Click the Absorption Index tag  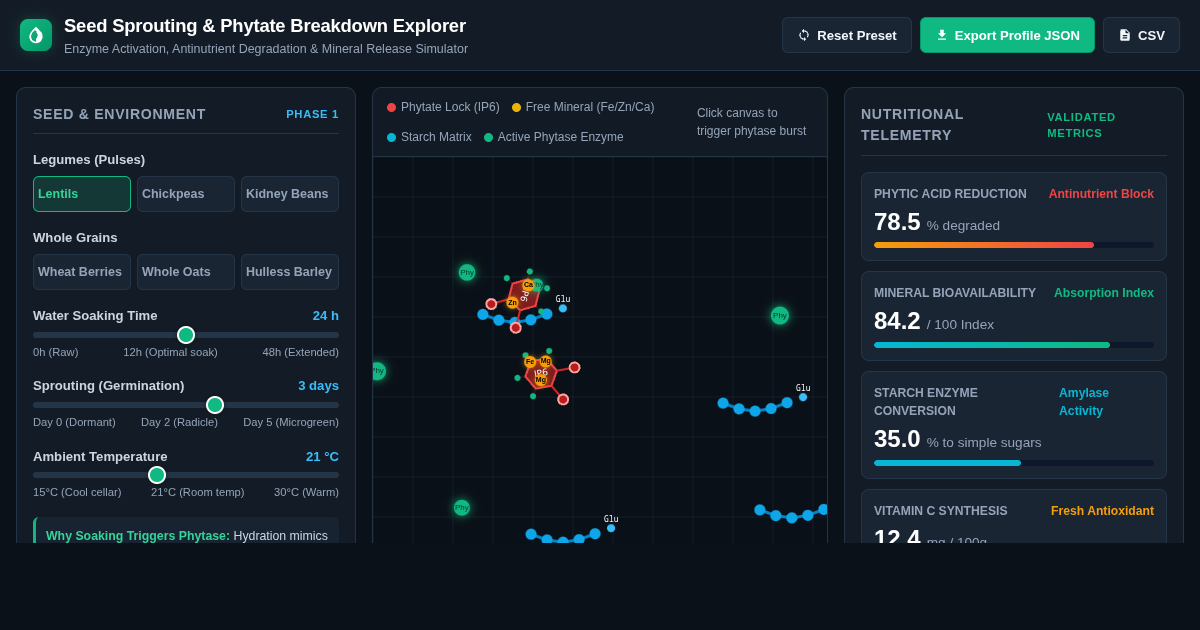tap(1104, 293)
